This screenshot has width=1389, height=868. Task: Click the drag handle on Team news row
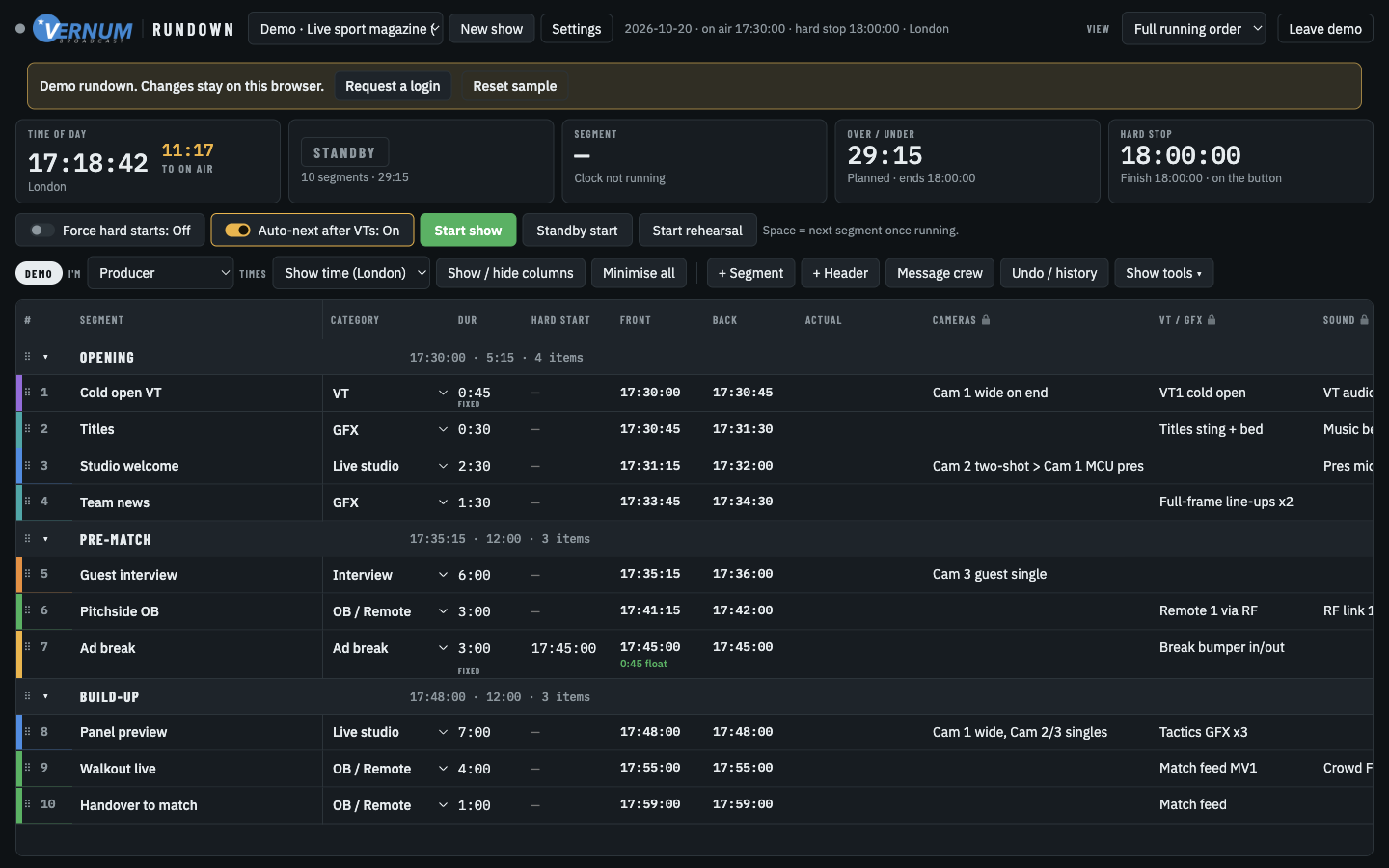pos(27,502)
